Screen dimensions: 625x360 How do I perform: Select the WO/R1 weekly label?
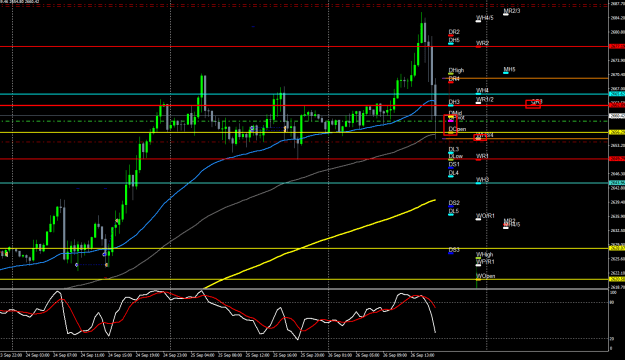[485, 216]
